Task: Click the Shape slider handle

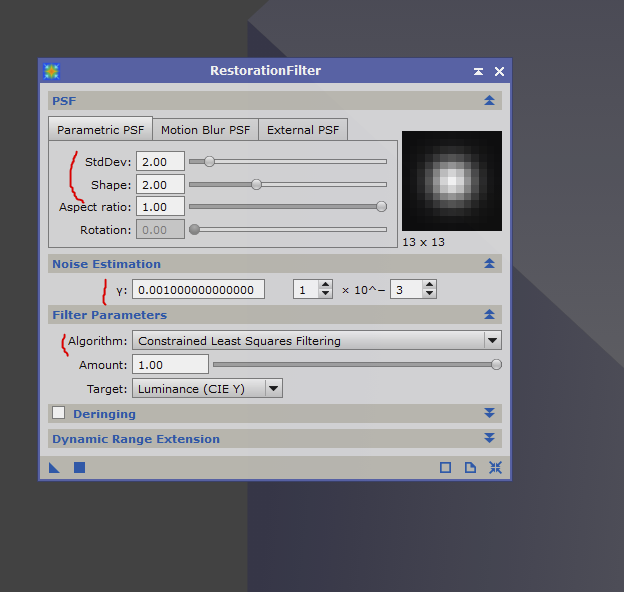Action: click(257, 185)
